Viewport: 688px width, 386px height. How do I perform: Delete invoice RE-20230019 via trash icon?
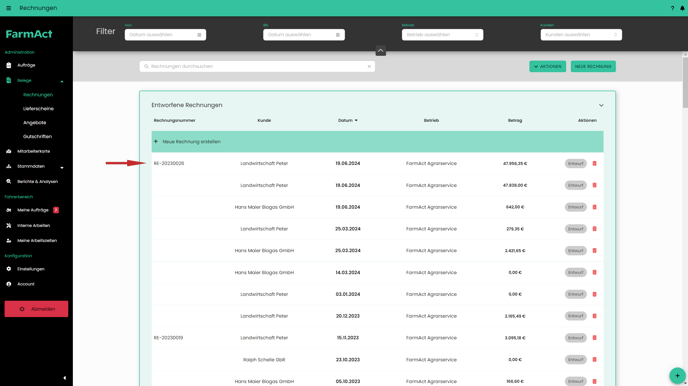(595, 338)
